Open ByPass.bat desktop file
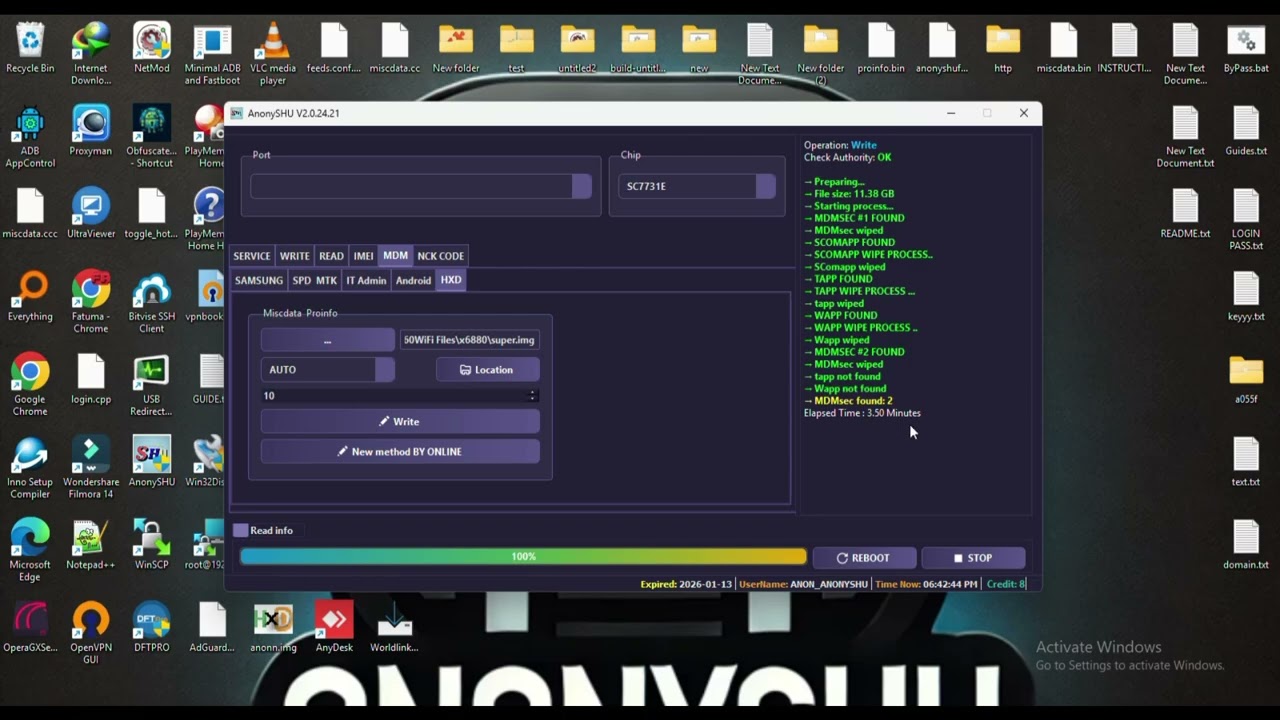This screenshot has width=1280, height=720. (1246, 48)
